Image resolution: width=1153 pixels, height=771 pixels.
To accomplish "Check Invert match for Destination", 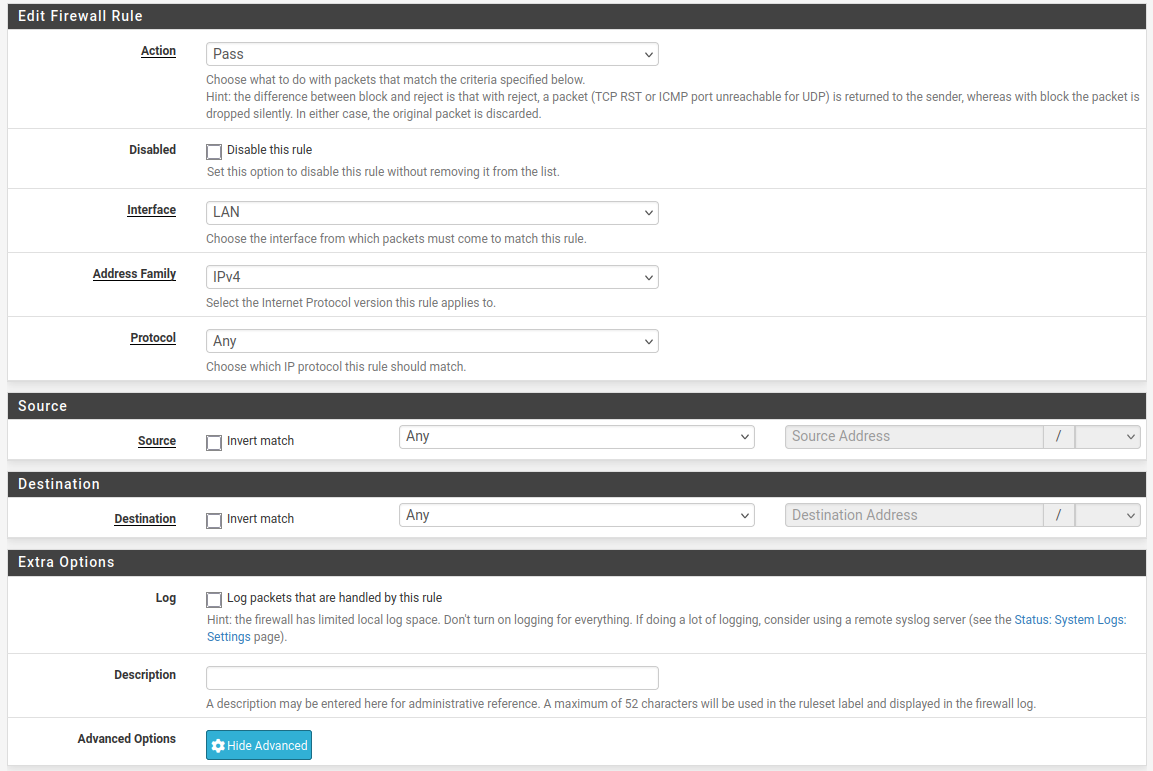I will click(x=214, y=521).
